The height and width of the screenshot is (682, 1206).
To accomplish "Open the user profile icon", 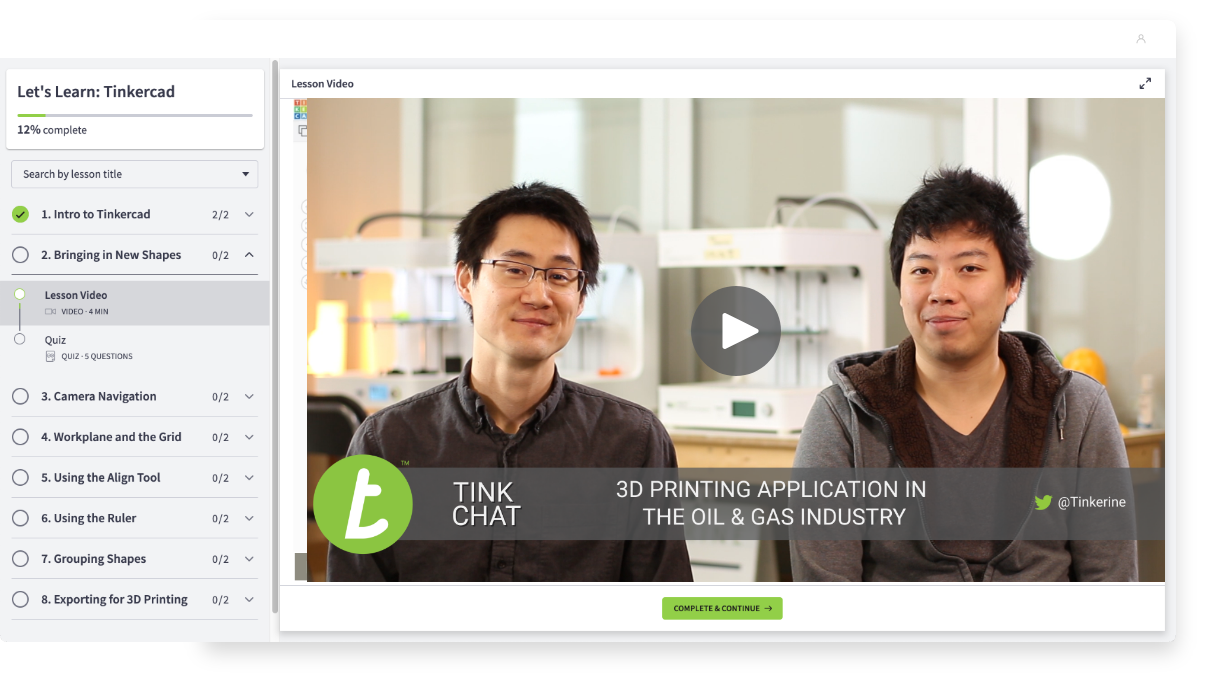I will tap(1141, 39).
